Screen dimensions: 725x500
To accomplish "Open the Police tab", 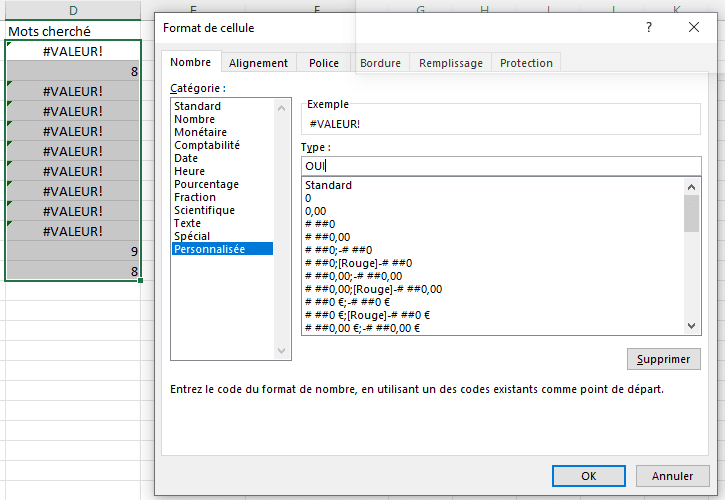I will 323,63.
